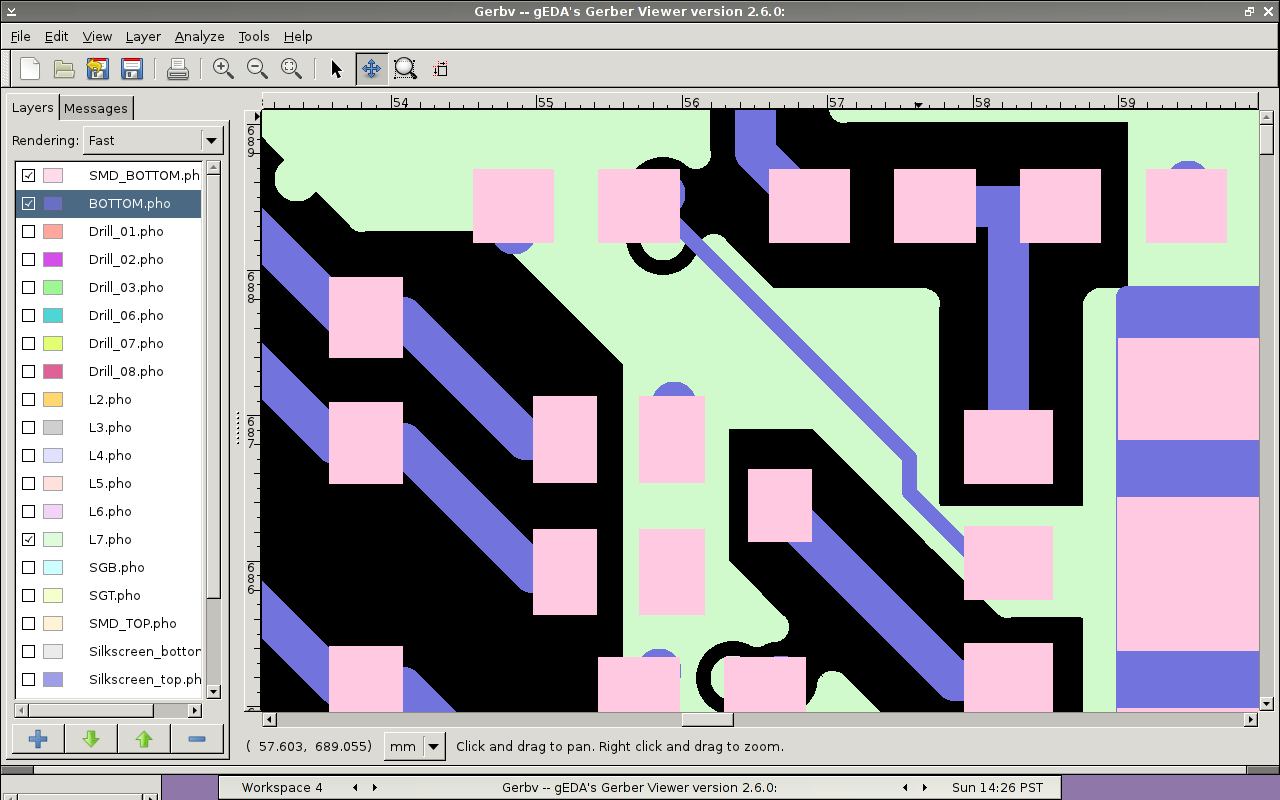Click the L2.pho color swatch

point(53,399)
